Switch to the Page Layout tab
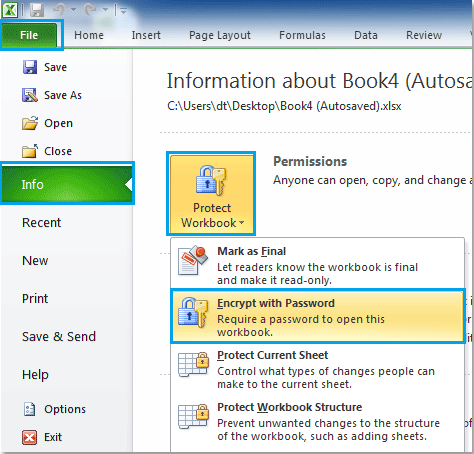The image size is (474, 454). tap(220, 35)
